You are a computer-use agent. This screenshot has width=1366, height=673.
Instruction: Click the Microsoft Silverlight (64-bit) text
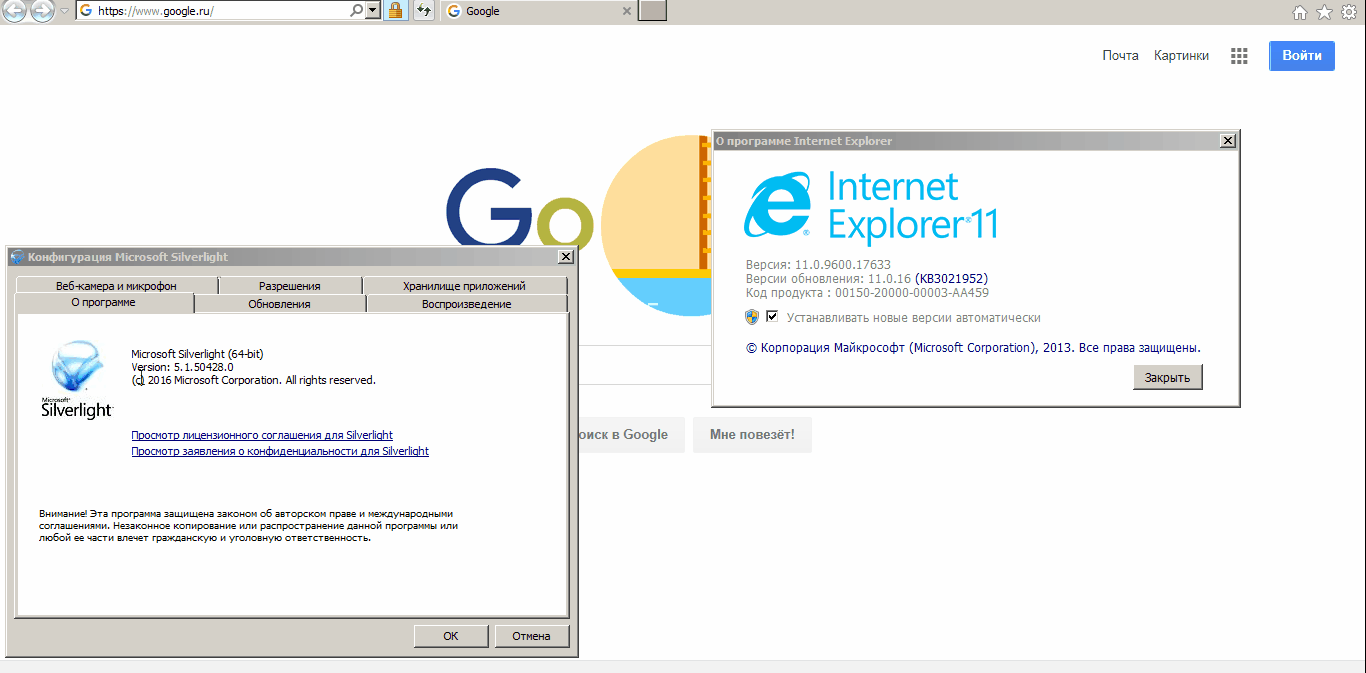198,354
